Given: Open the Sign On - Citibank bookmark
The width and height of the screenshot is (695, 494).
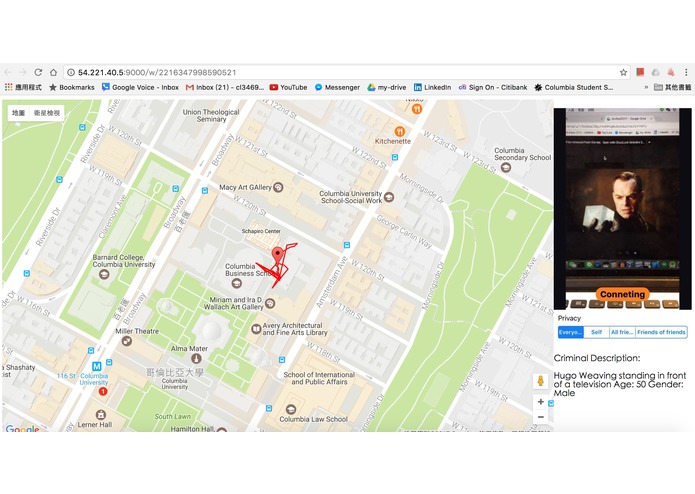Looking at the screenshot, I should click(x=493, y=87).
